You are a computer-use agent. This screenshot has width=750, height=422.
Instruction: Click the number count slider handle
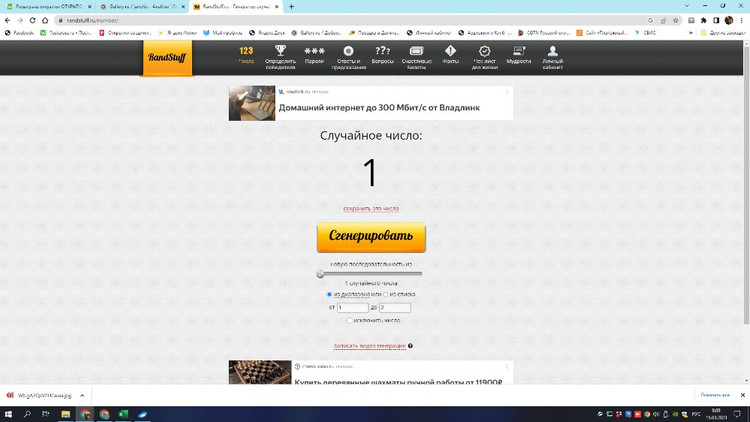321,273
